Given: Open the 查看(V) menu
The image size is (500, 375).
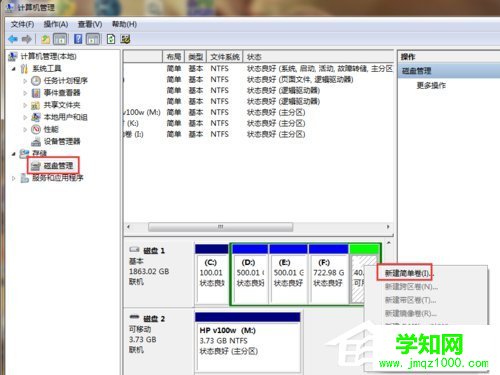Looking at the screenshot, I should pos(90,24).
